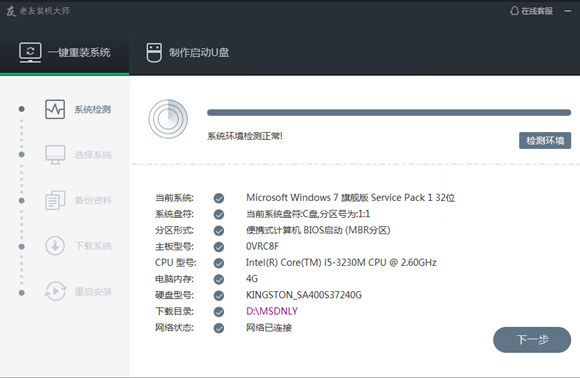Open the 备份资料 documents icon

coord(55,200)
